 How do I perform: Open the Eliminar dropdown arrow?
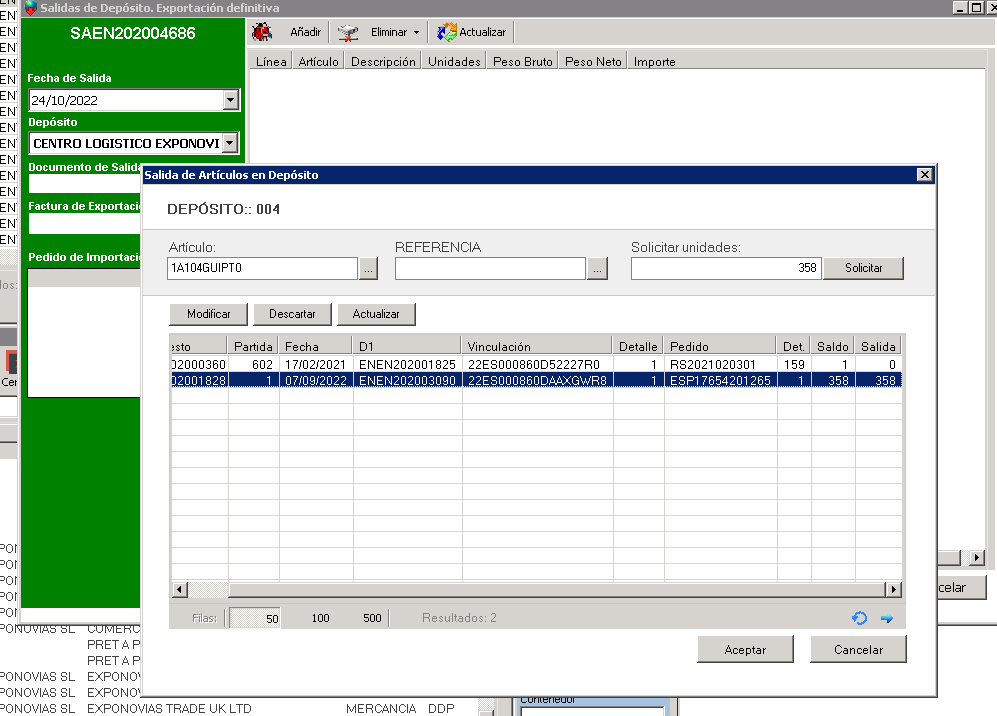[x=416, y=32]
